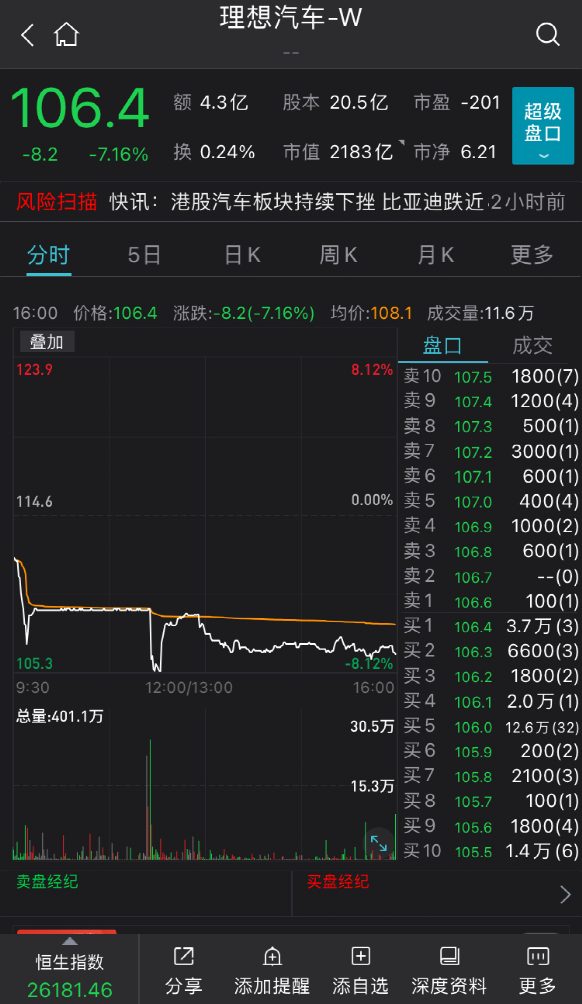Open search with magnifier icon

(x=547, y=35)
